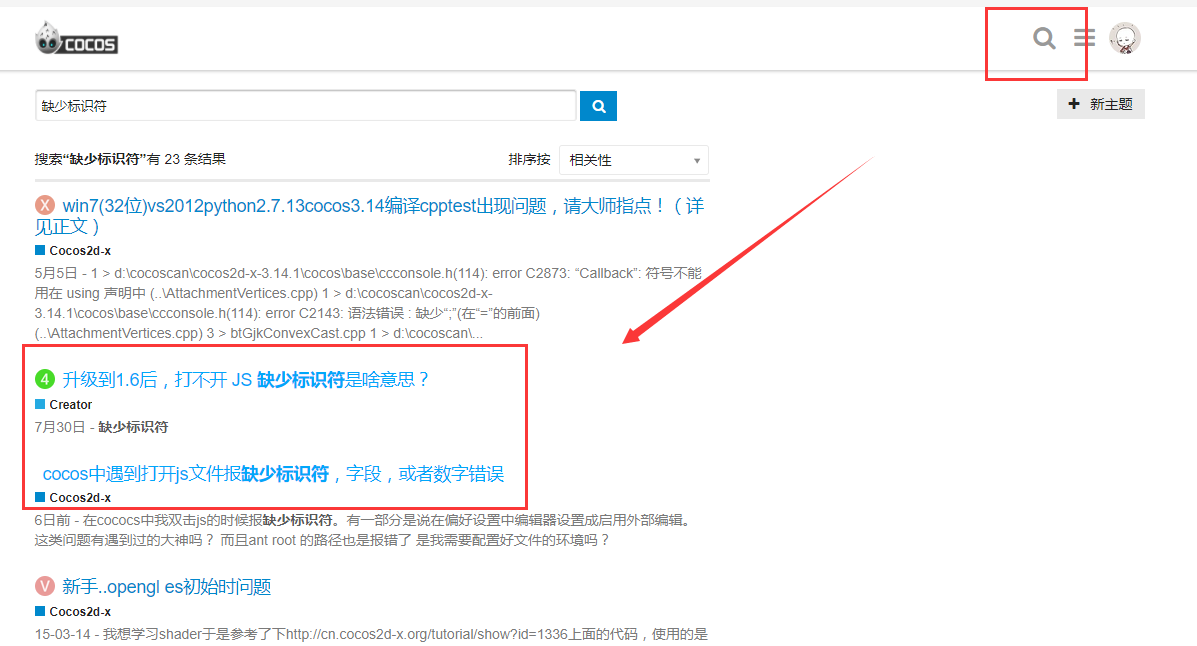Click the V avatar beside 新手 topic
This screenshot has width=1197, height=646.
point(45,586)
